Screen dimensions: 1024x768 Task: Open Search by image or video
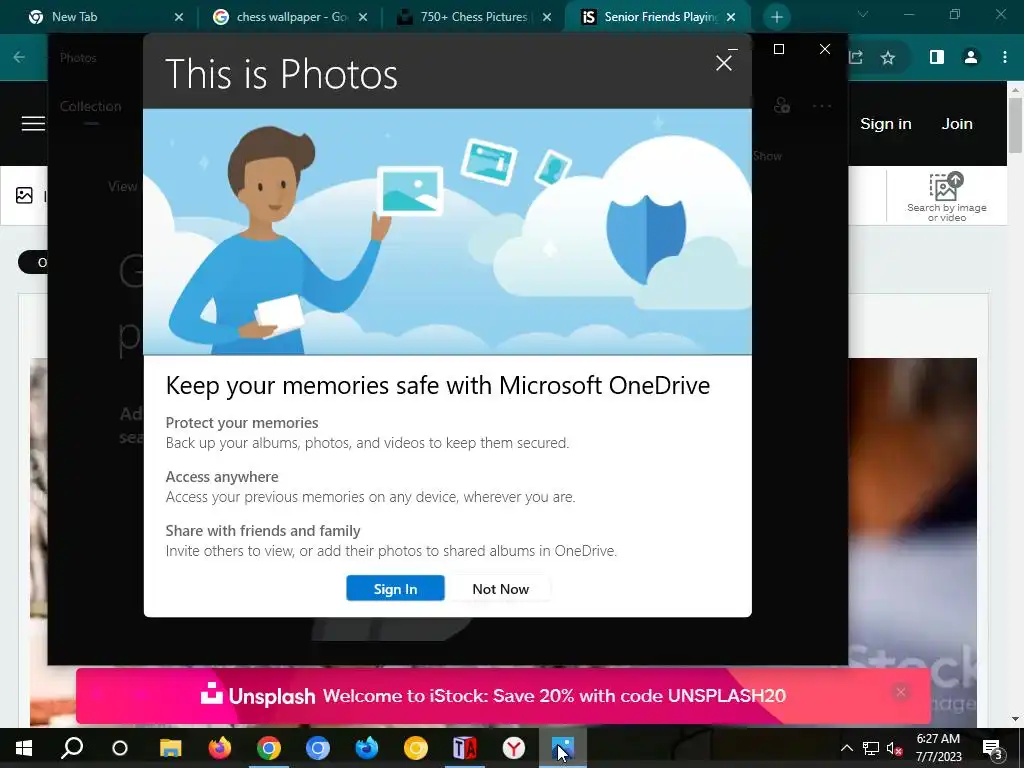pyautogui.click(x=946, y=197)
